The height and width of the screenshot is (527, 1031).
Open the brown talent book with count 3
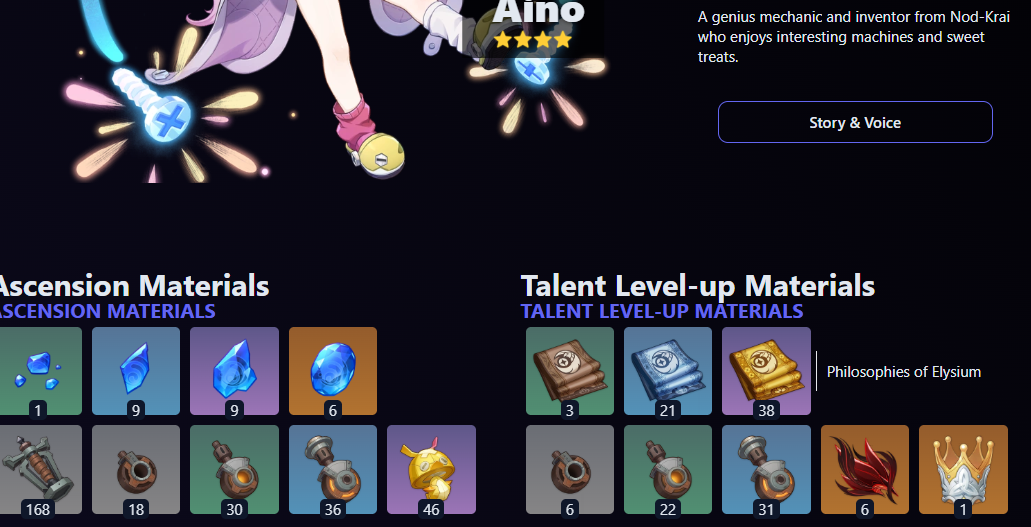pyautogui.click(x=569, y=371)
